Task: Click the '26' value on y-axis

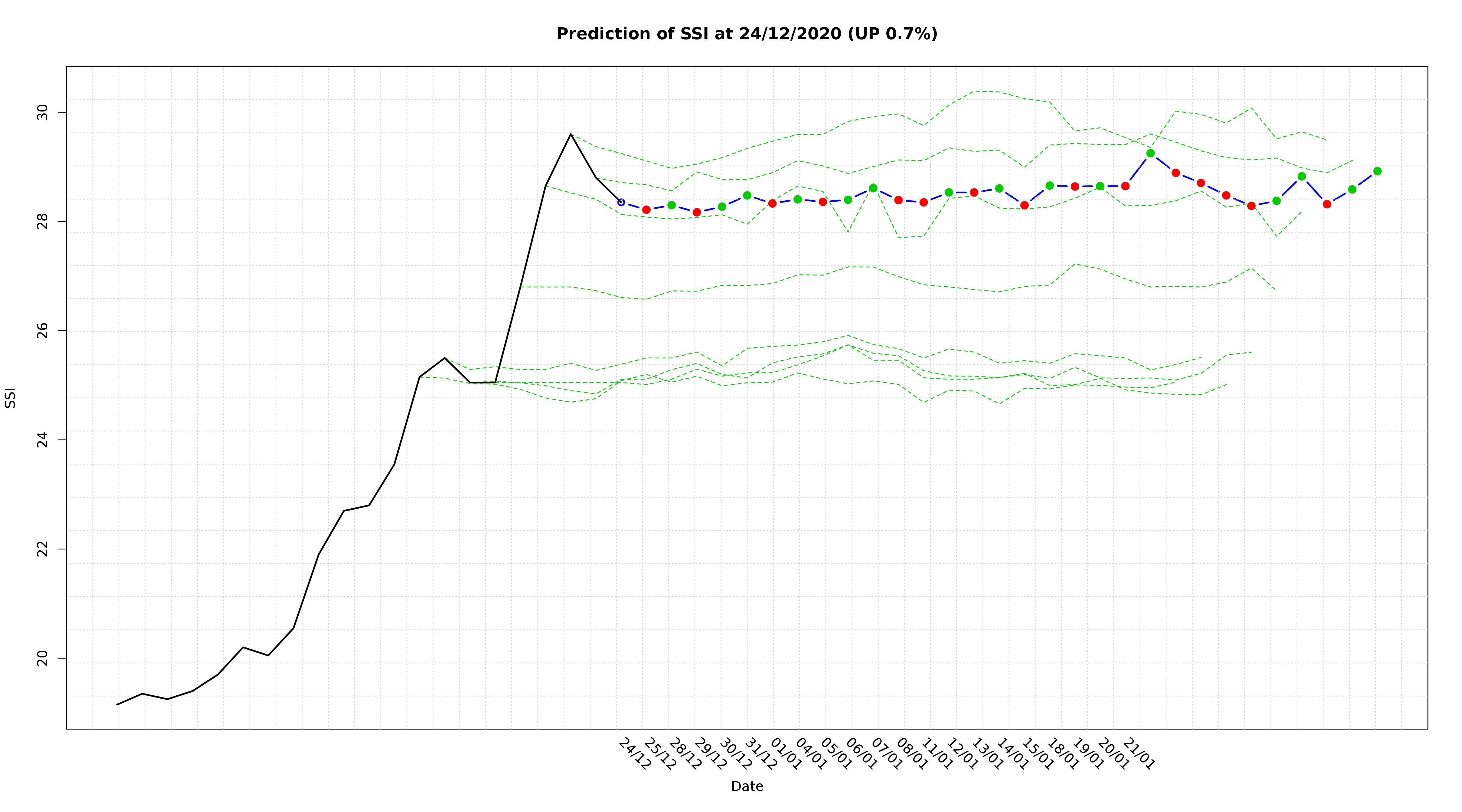Action: click(43, 331)
